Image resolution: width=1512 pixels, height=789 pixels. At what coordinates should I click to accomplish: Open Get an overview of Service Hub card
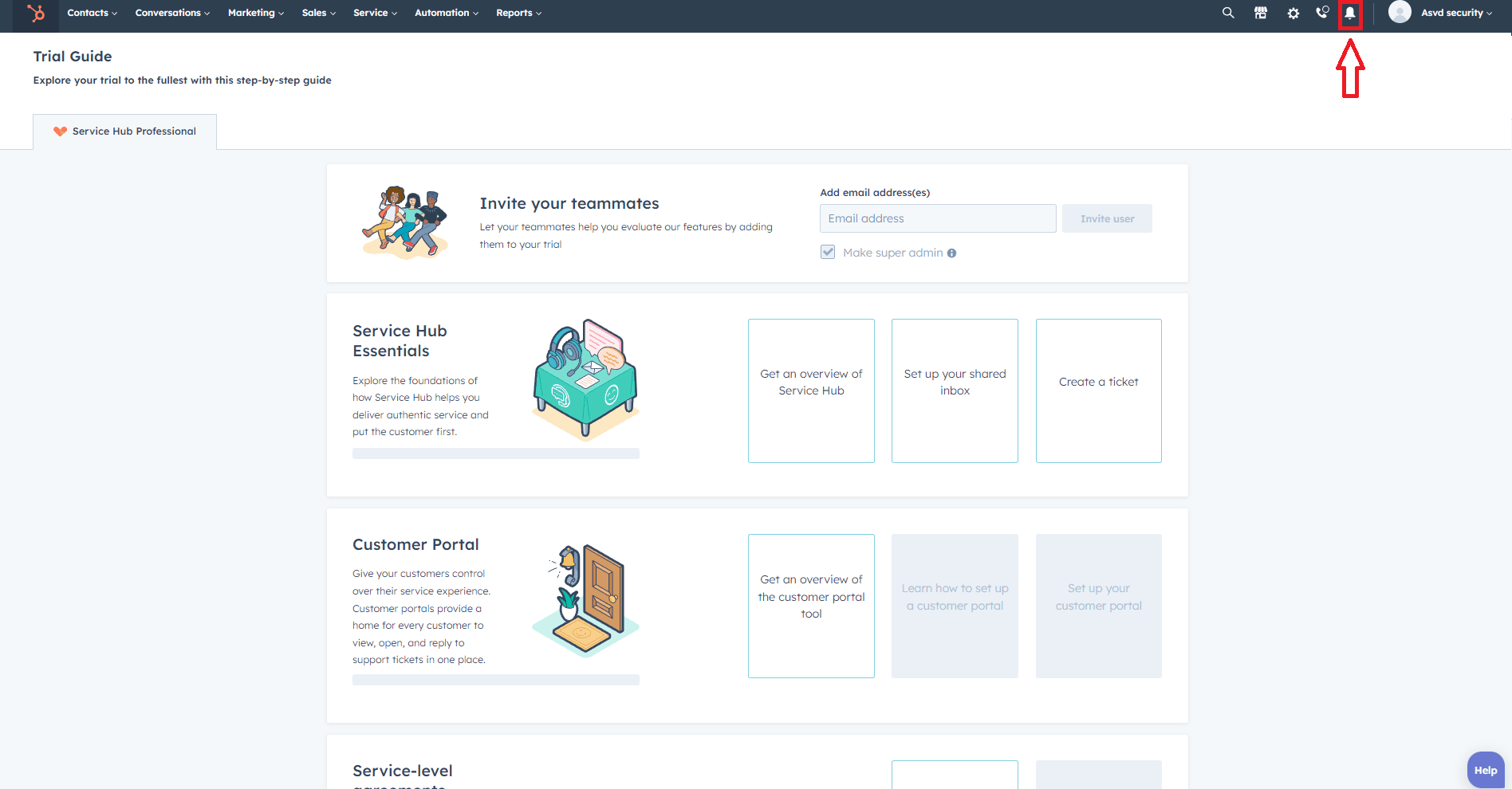pos(811,391)
